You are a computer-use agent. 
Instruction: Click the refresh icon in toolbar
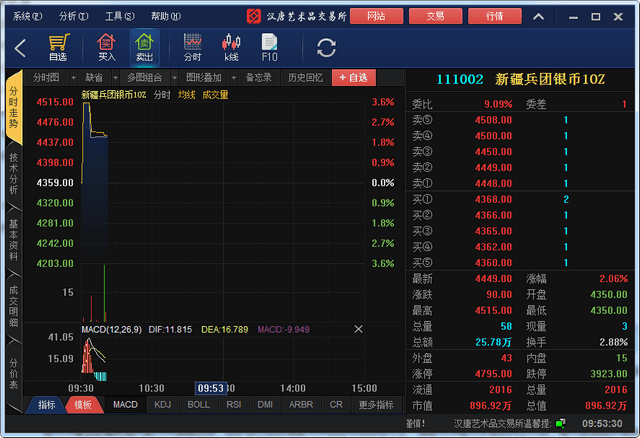(326, 48)
